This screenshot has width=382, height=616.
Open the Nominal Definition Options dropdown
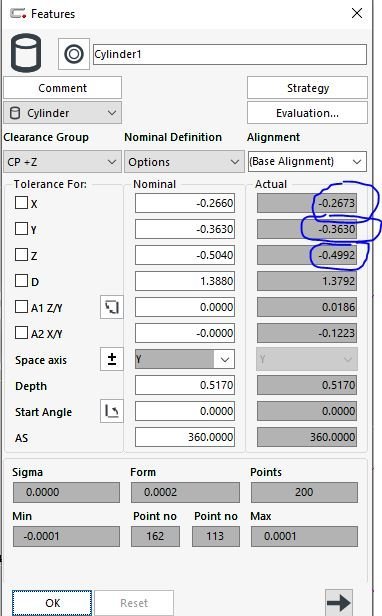pyautogui.click(x=184, y=162)
